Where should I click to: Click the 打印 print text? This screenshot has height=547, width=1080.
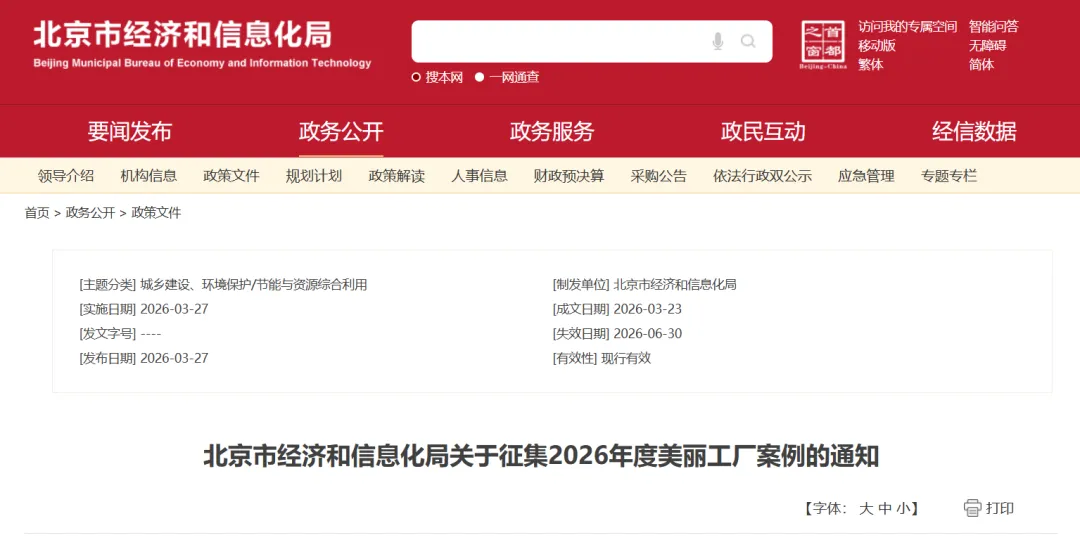1000,508
